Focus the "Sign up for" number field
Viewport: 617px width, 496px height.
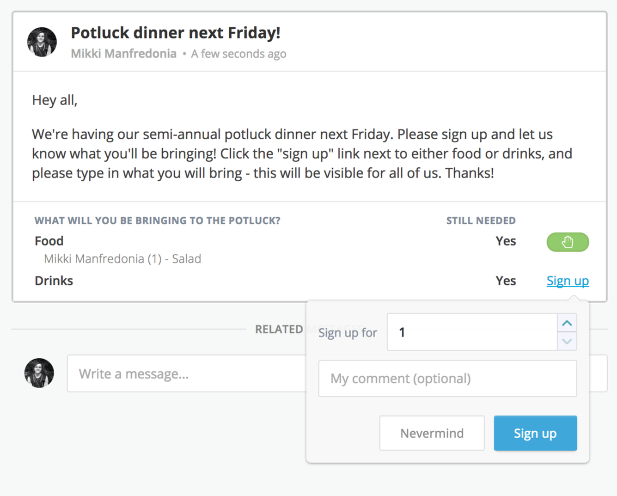[x=470, y=332]
